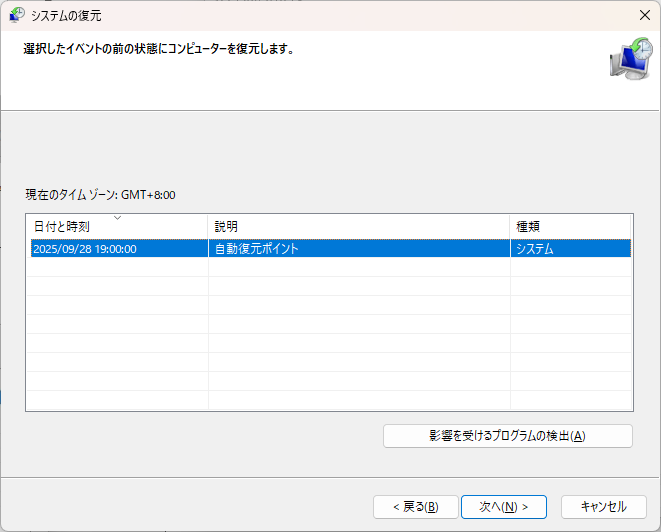Click the システム type cell in row
This screenshot has width=661, height=532.
535,249
